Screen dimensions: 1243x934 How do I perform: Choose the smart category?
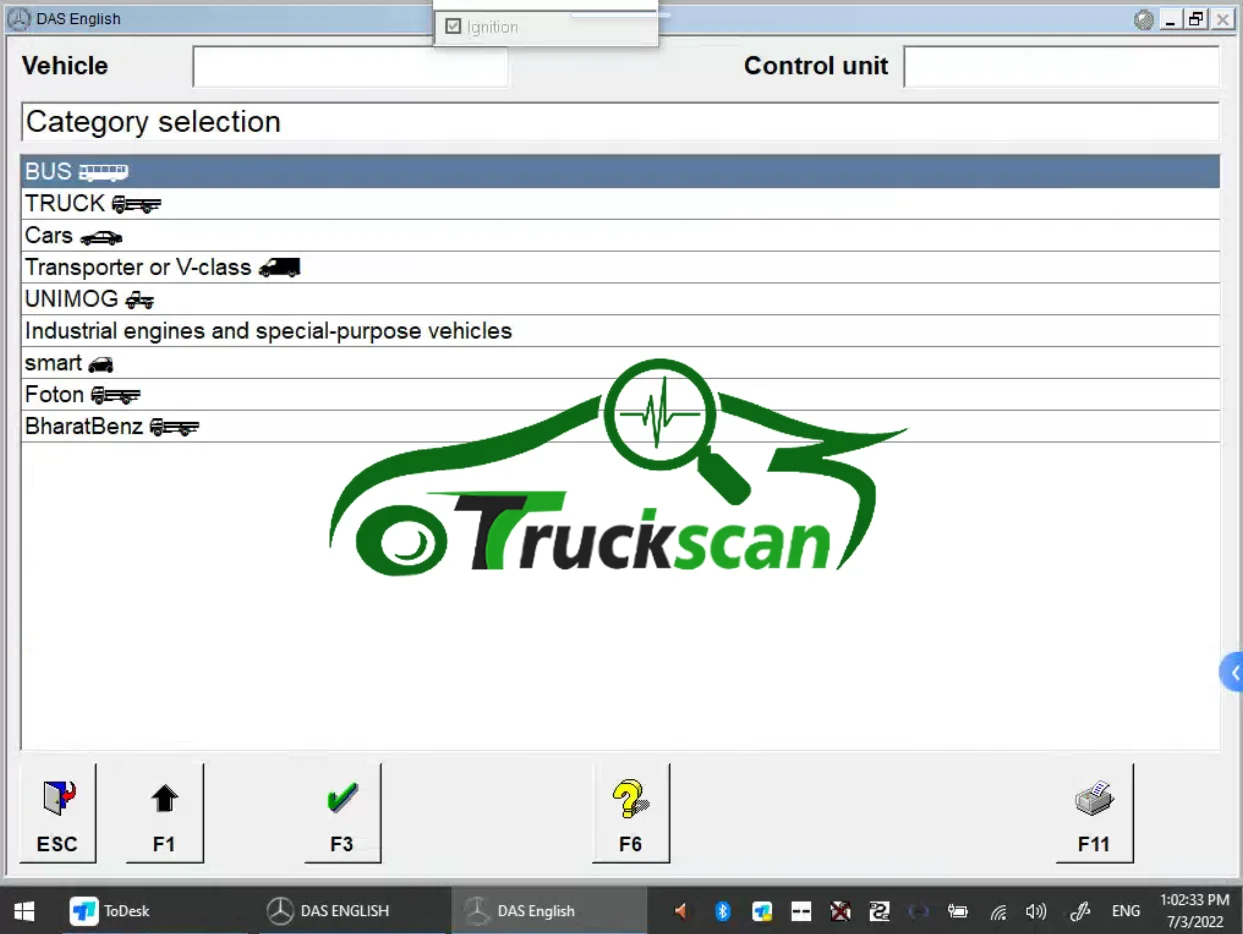point(620,363)
